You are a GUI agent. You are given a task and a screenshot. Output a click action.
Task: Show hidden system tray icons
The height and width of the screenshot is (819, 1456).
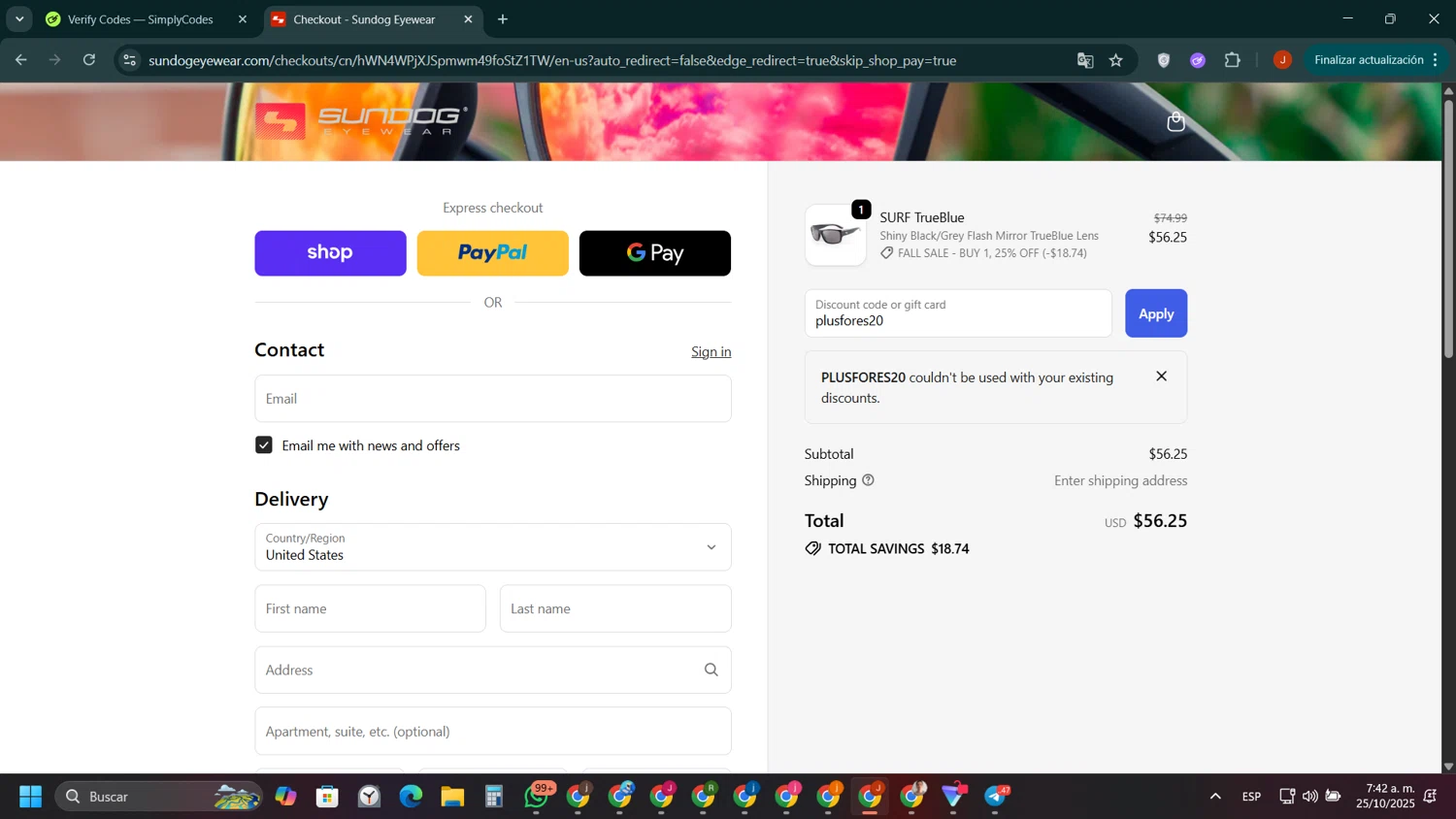coord(1215,797)
